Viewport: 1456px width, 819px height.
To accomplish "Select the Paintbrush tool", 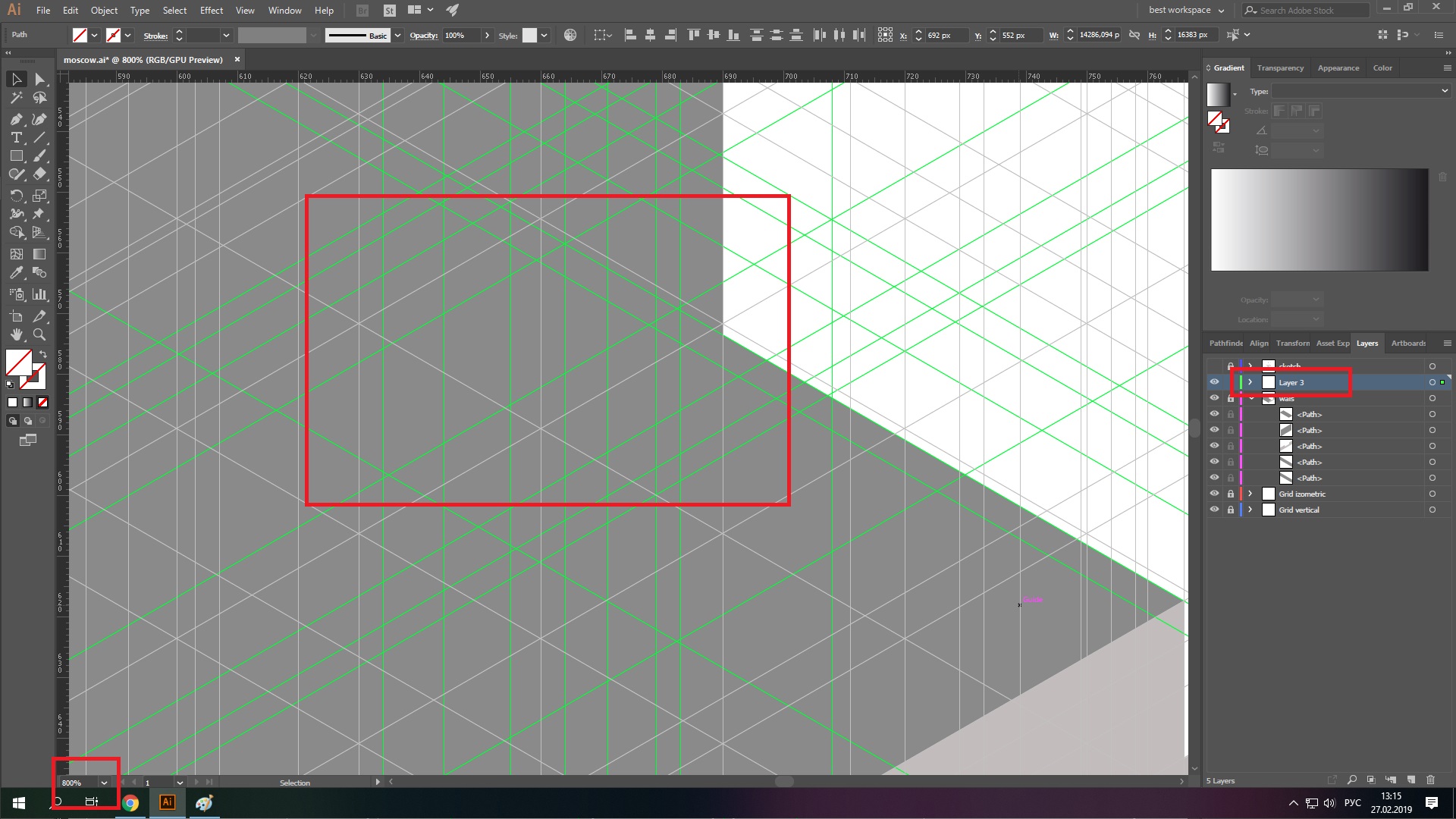I will click(x=40, y=155).
